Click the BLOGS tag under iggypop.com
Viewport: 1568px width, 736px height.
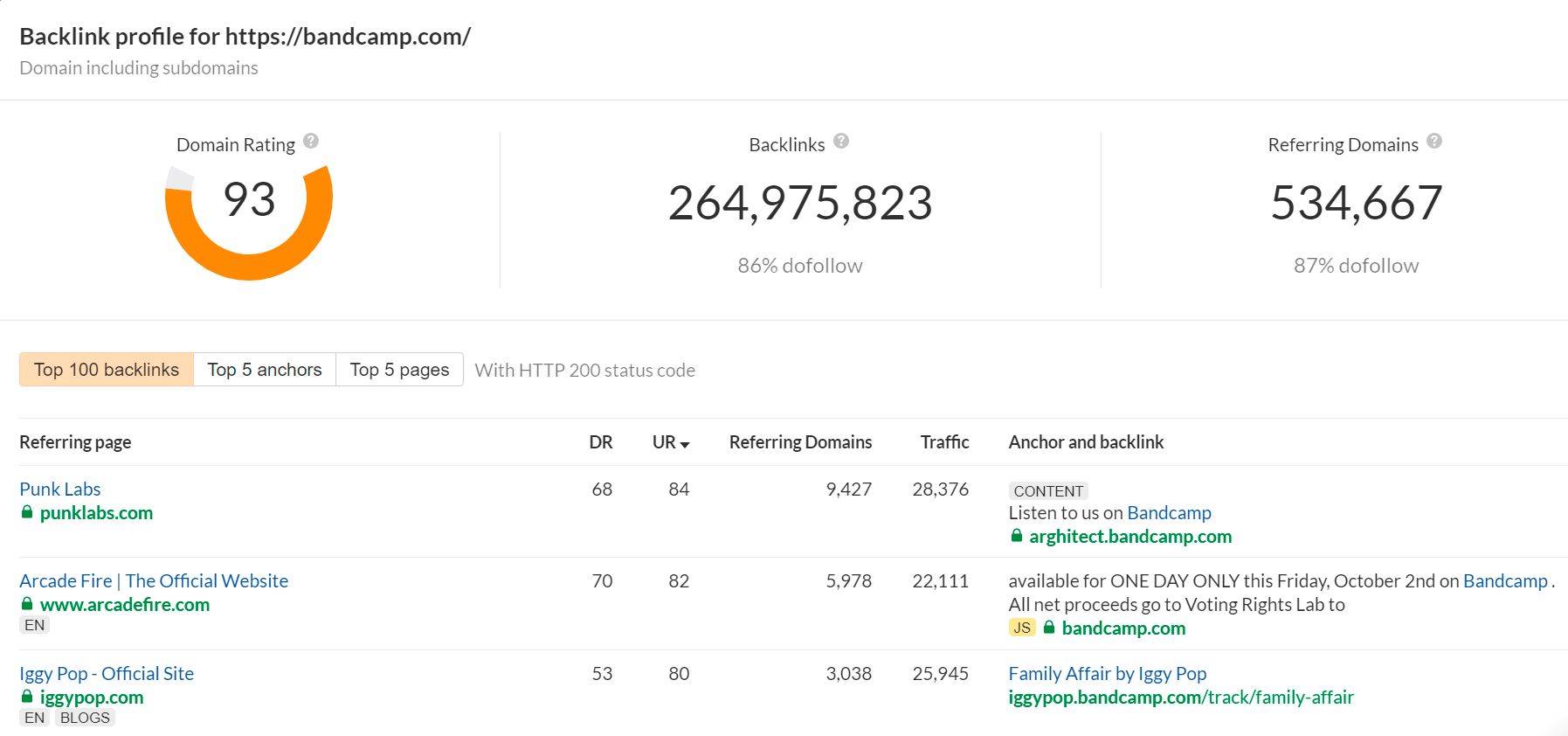click(x=85, y=718)
